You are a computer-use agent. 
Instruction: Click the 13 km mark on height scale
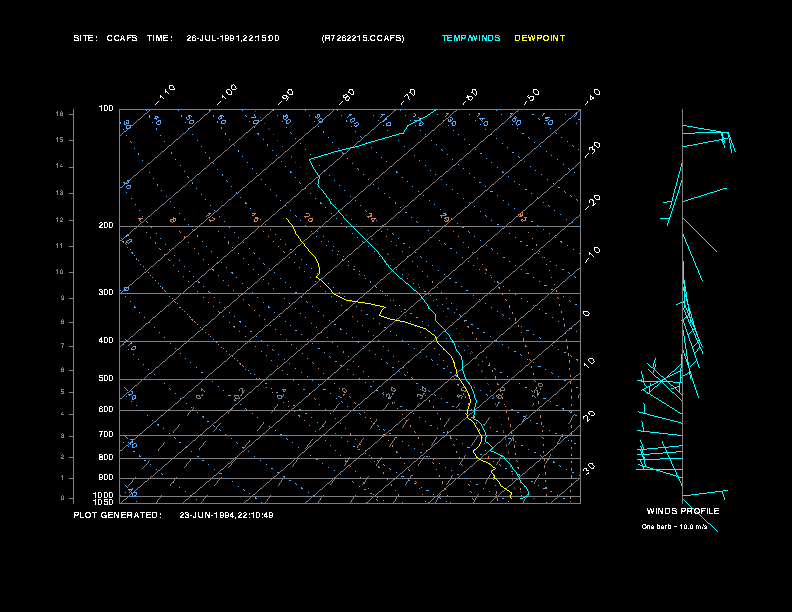pyautogui.click(x=60, y=193)
